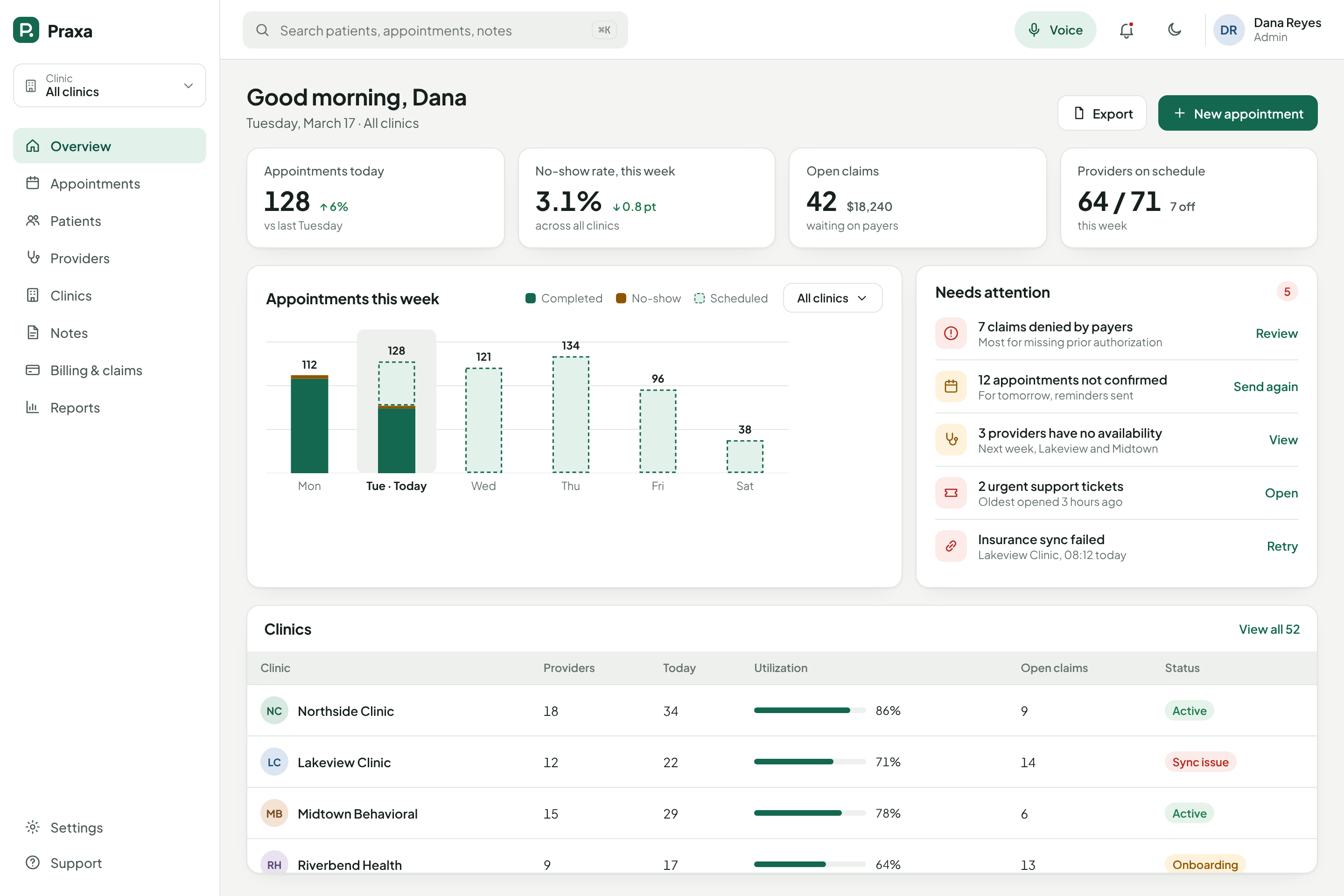
Task: Toggle dark mode with the moon icon
Action: [1174, 30]
